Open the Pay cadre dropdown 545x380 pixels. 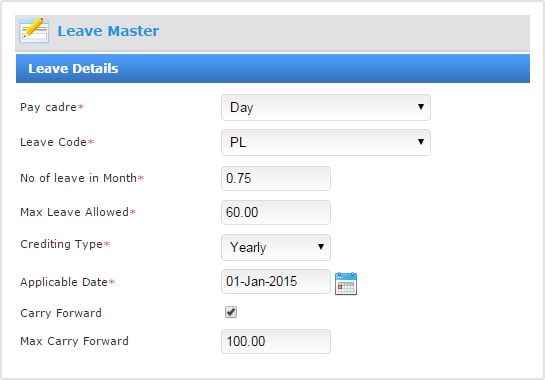pos(326,107)
